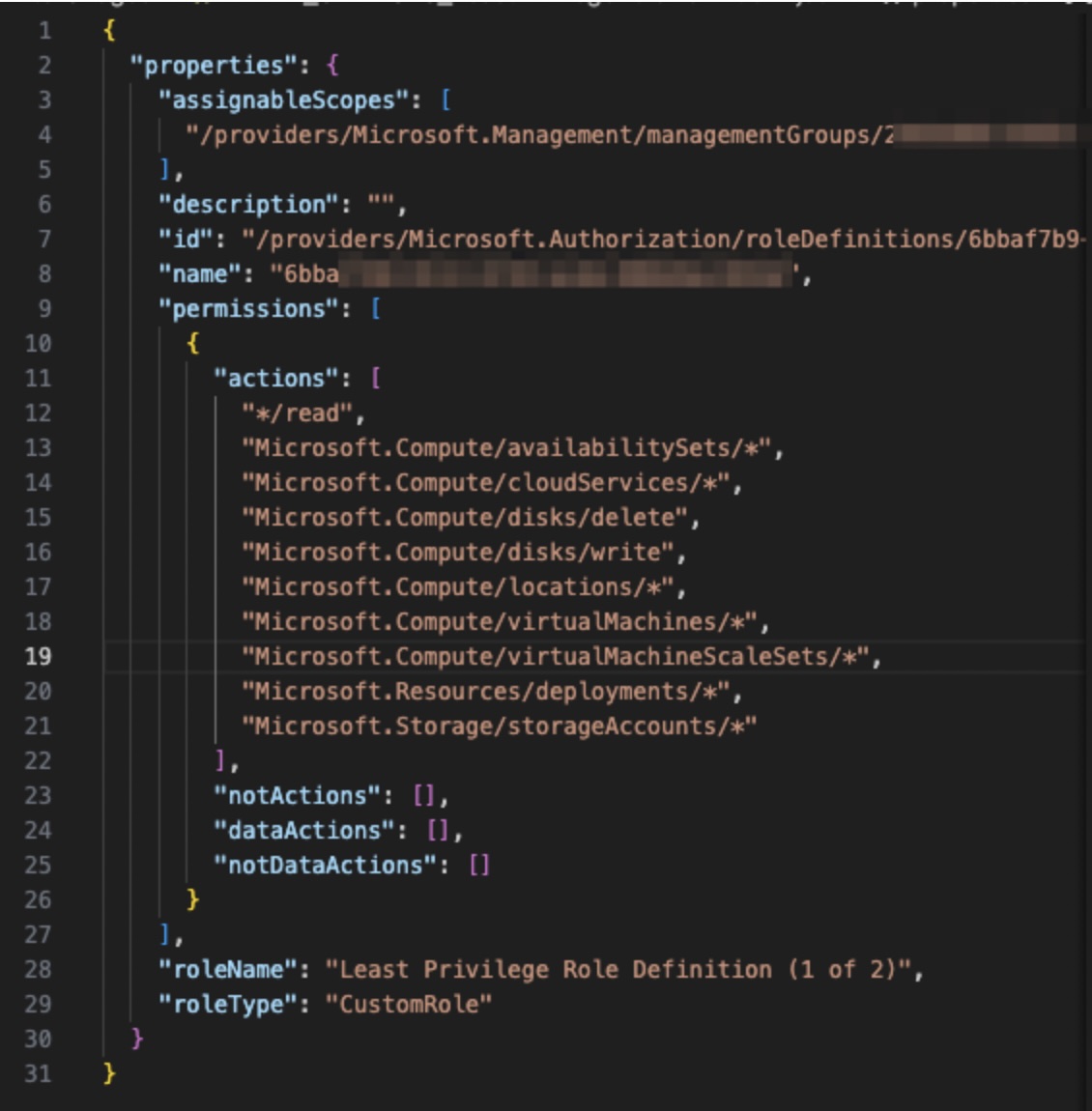The width and height of the screenshot is (1092, 1111).
Task: Click the "description" key text
Action: pyautogui.click(x=248, y=205)
